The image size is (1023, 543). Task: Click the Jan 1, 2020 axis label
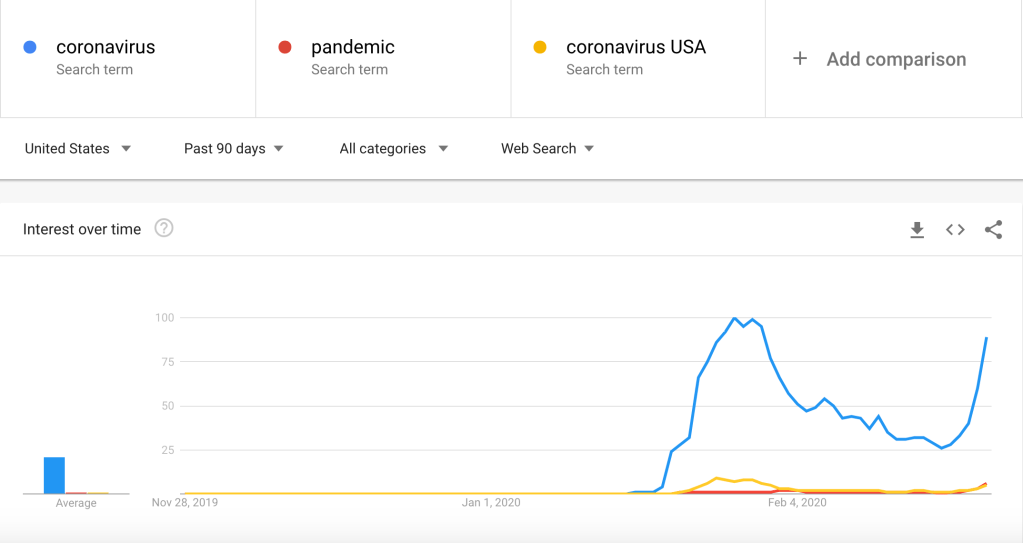tap(492, 503)
